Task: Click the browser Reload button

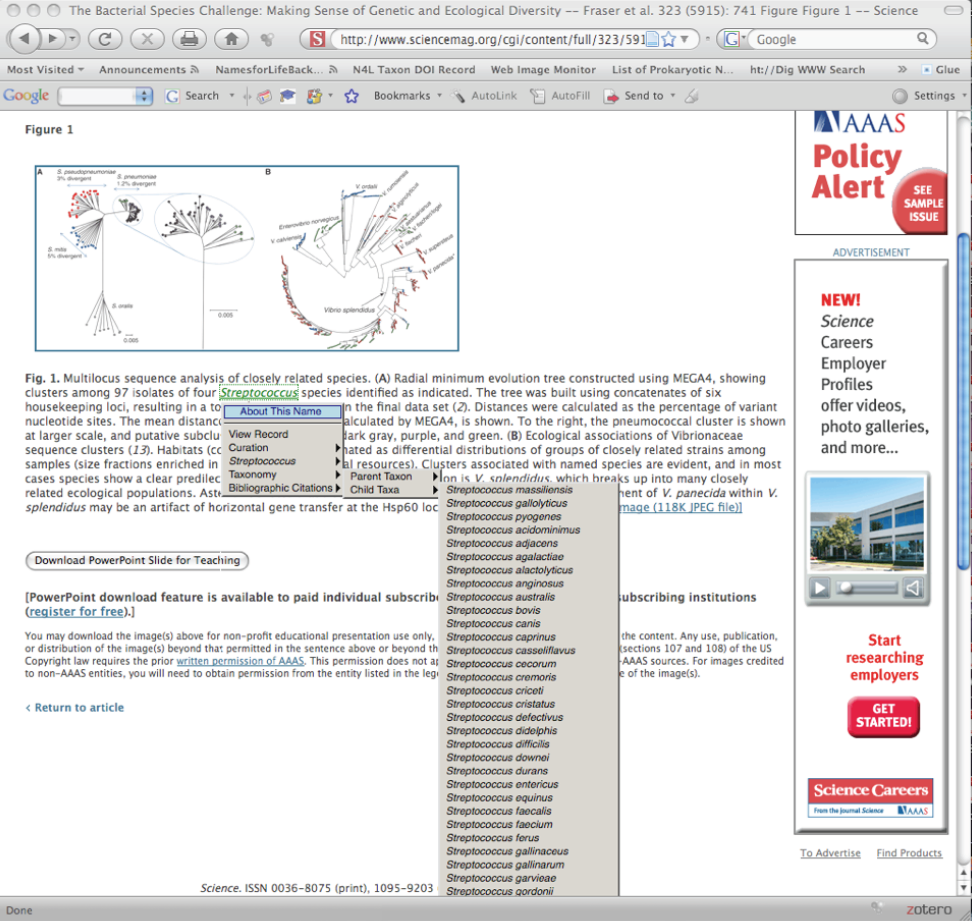Action: (x=105, y=39)
